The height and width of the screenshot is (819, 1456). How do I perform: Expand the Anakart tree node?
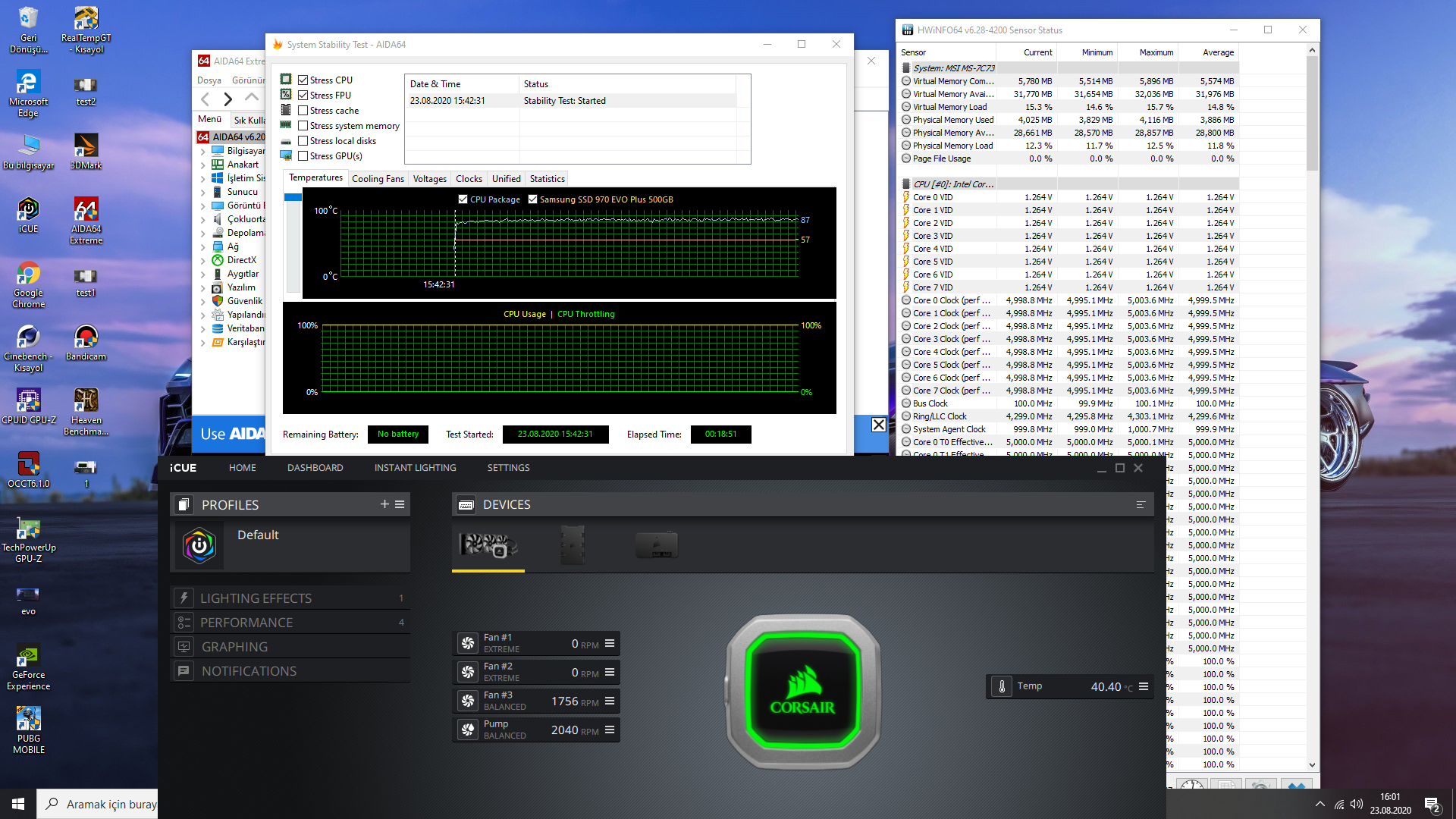(x=203, y=165)
